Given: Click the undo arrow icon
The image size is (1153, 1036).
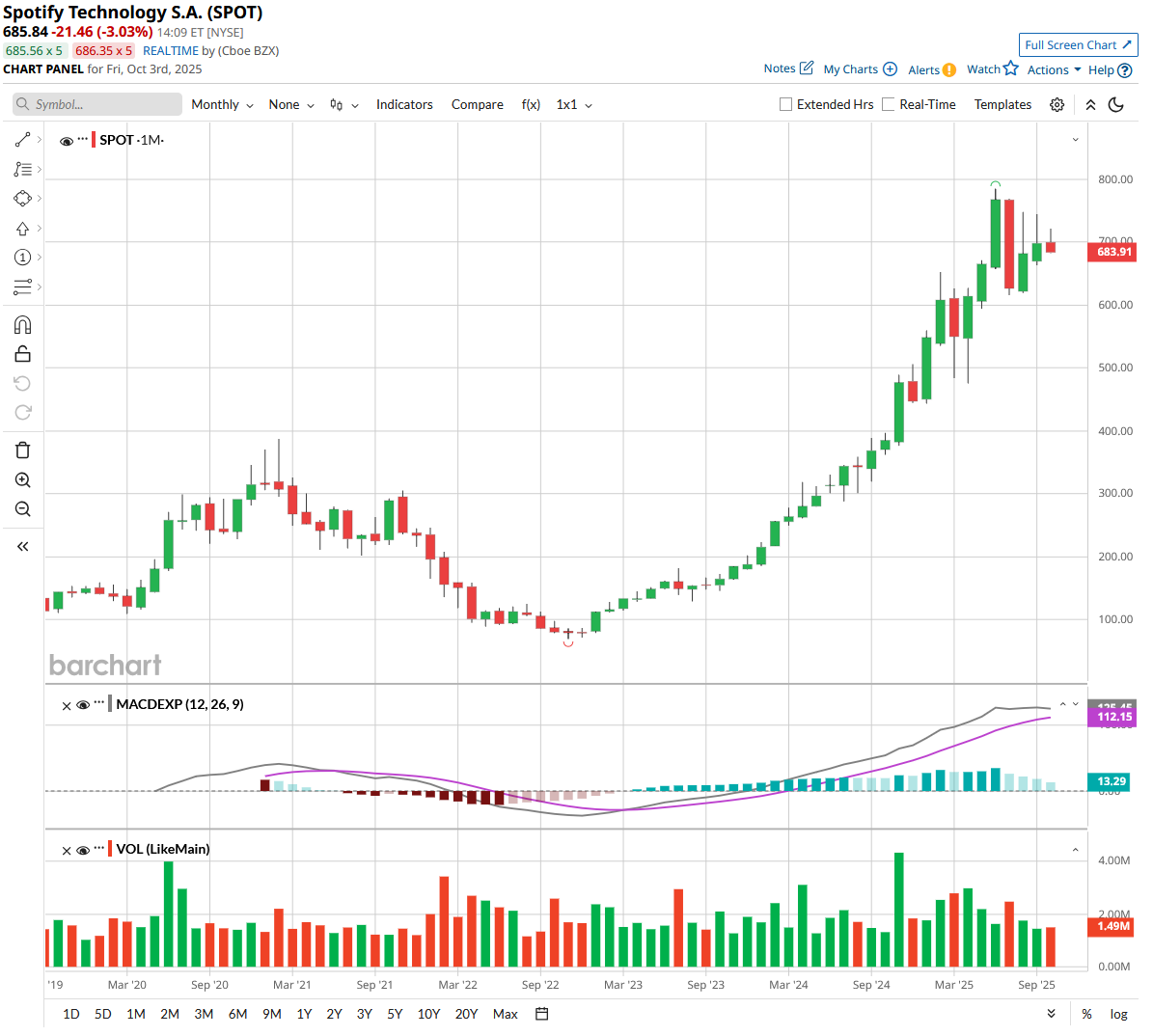Looking at the screenshot, I should tap(23, 383).
